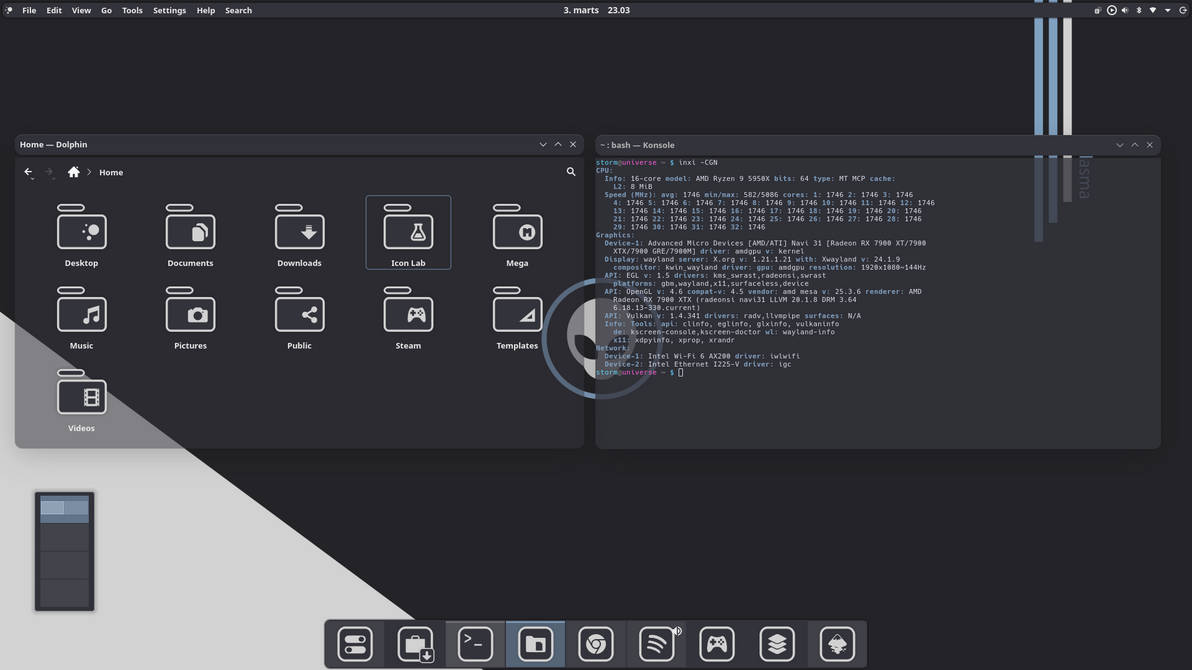Click the clock showing 23.03
Image resolution: width=1192 pixels, height=670 pixels.
pyautogui.click(x=619, y=11)
